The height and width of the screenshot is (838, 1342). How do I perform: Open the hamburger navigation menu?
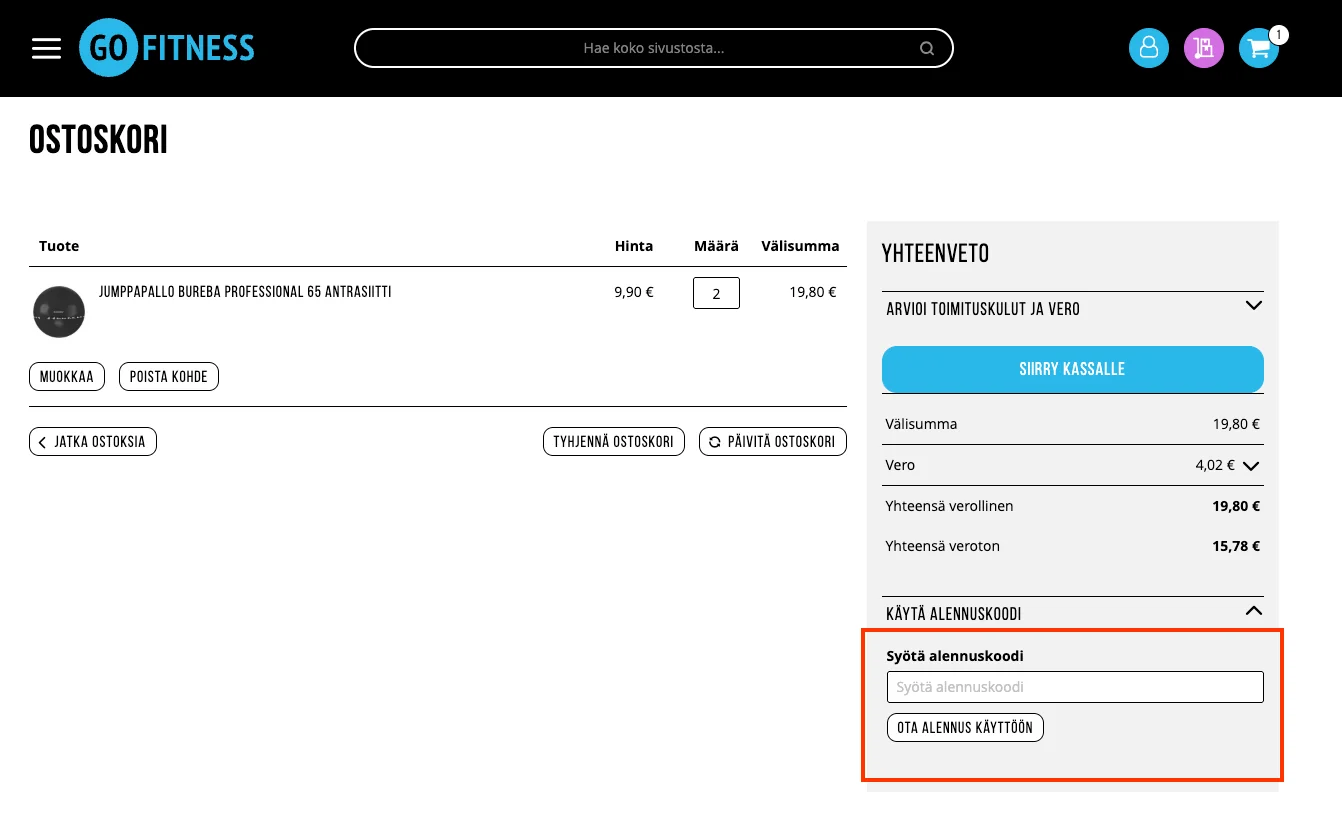click(x=47, y=48)
